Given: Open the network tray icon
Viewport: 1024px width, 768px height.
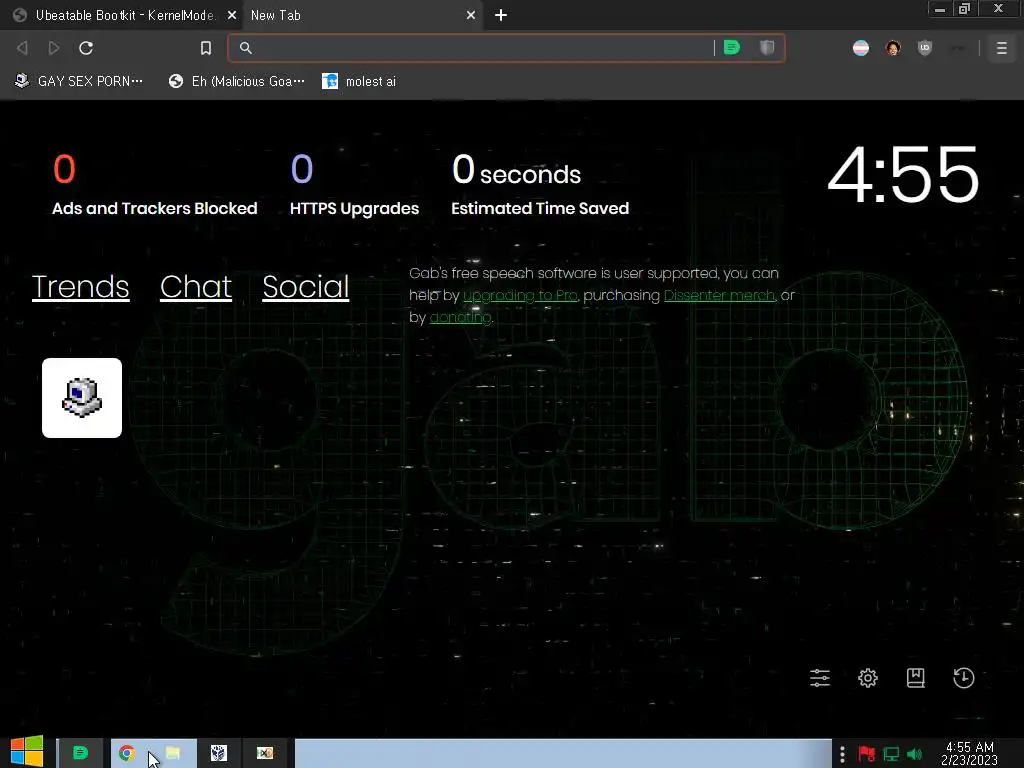Looking at the screenshot, I should point(891,754).
